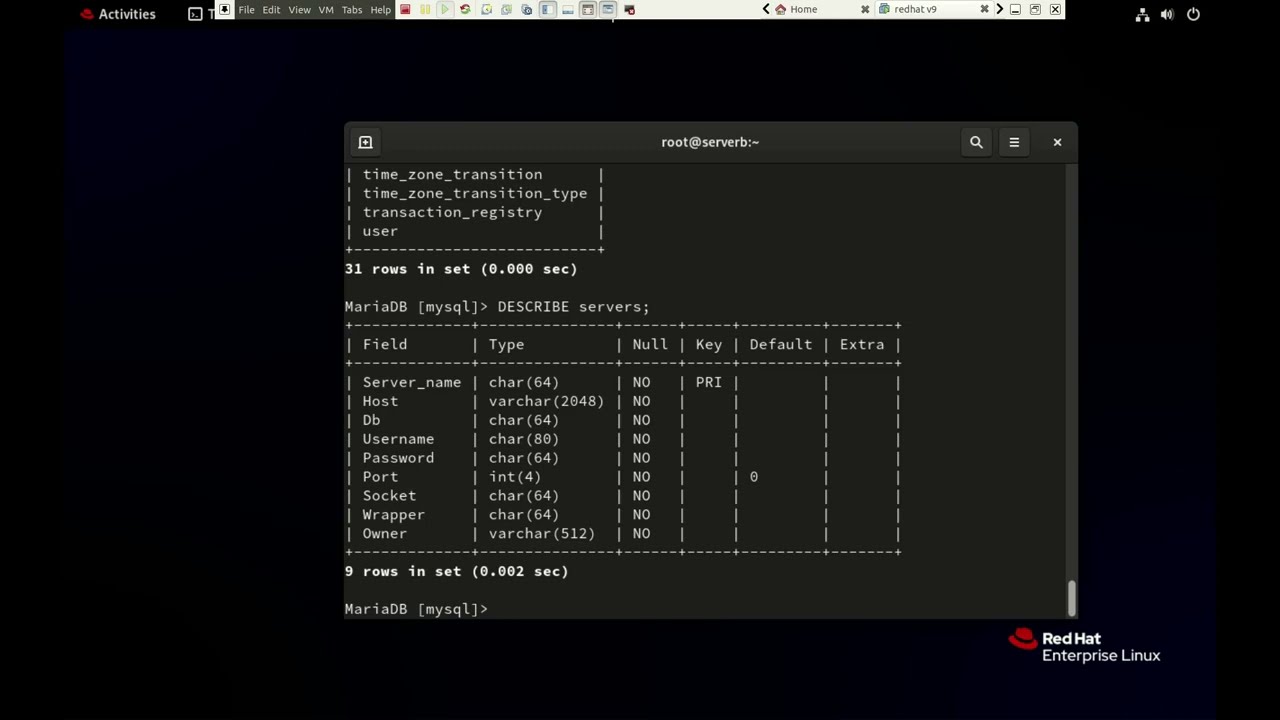Open the terminal hamburger menu

point(1014,142)
